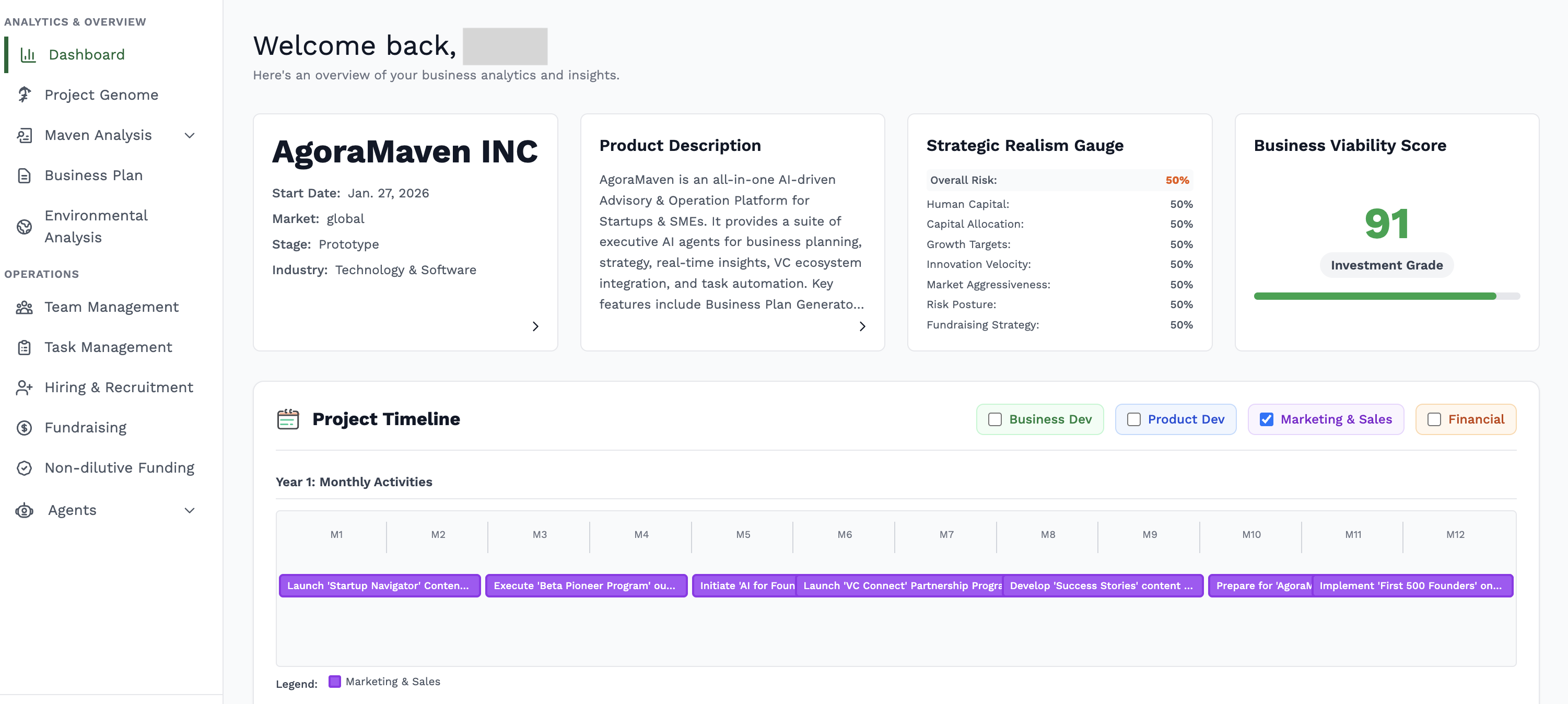The image size is (1568, 704).
Task: Click the Task Management clipboard icon
Action: [x=25, y=347]
